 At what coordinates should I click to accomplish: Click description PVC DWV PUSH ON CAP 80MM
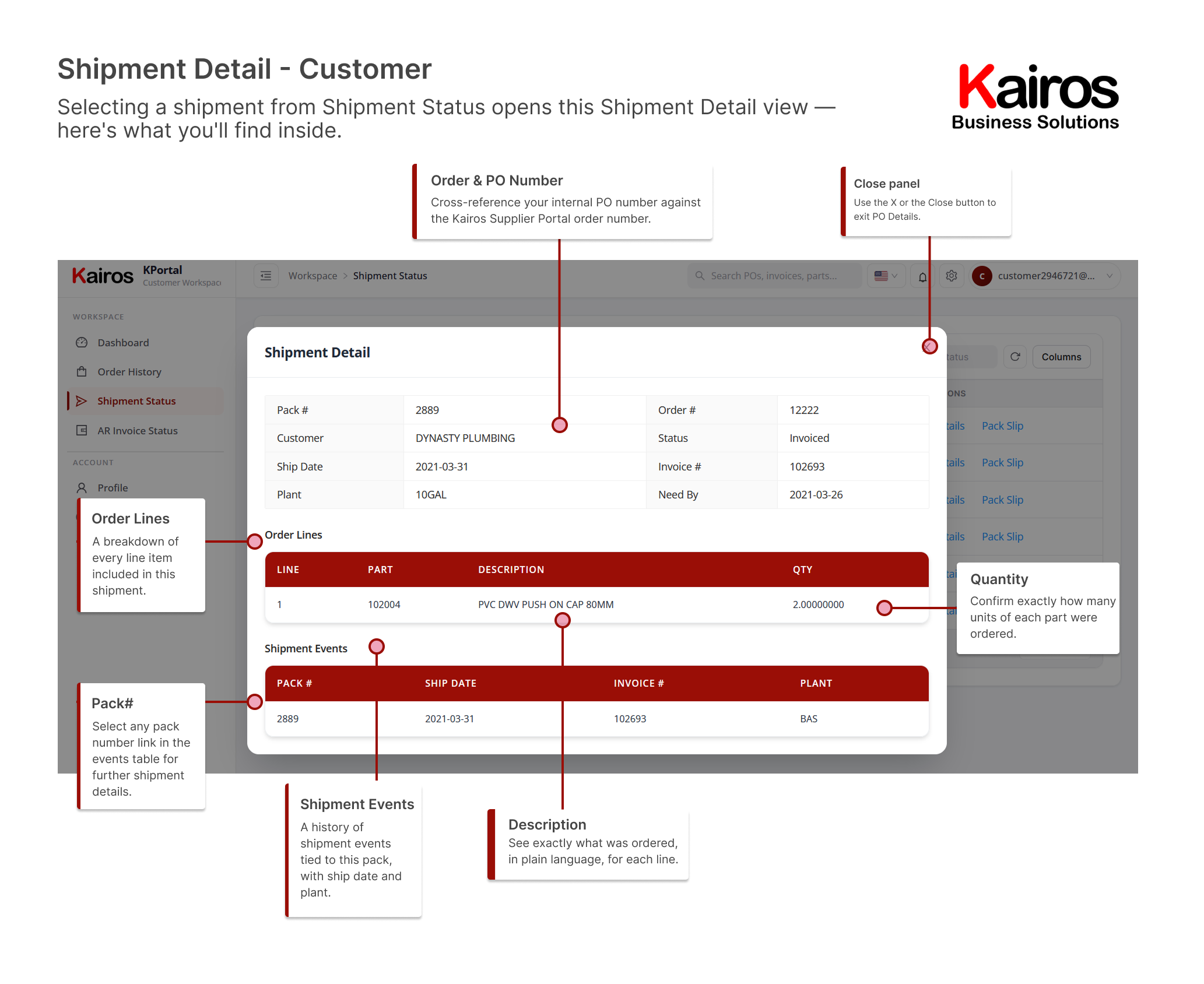[546, 605]
